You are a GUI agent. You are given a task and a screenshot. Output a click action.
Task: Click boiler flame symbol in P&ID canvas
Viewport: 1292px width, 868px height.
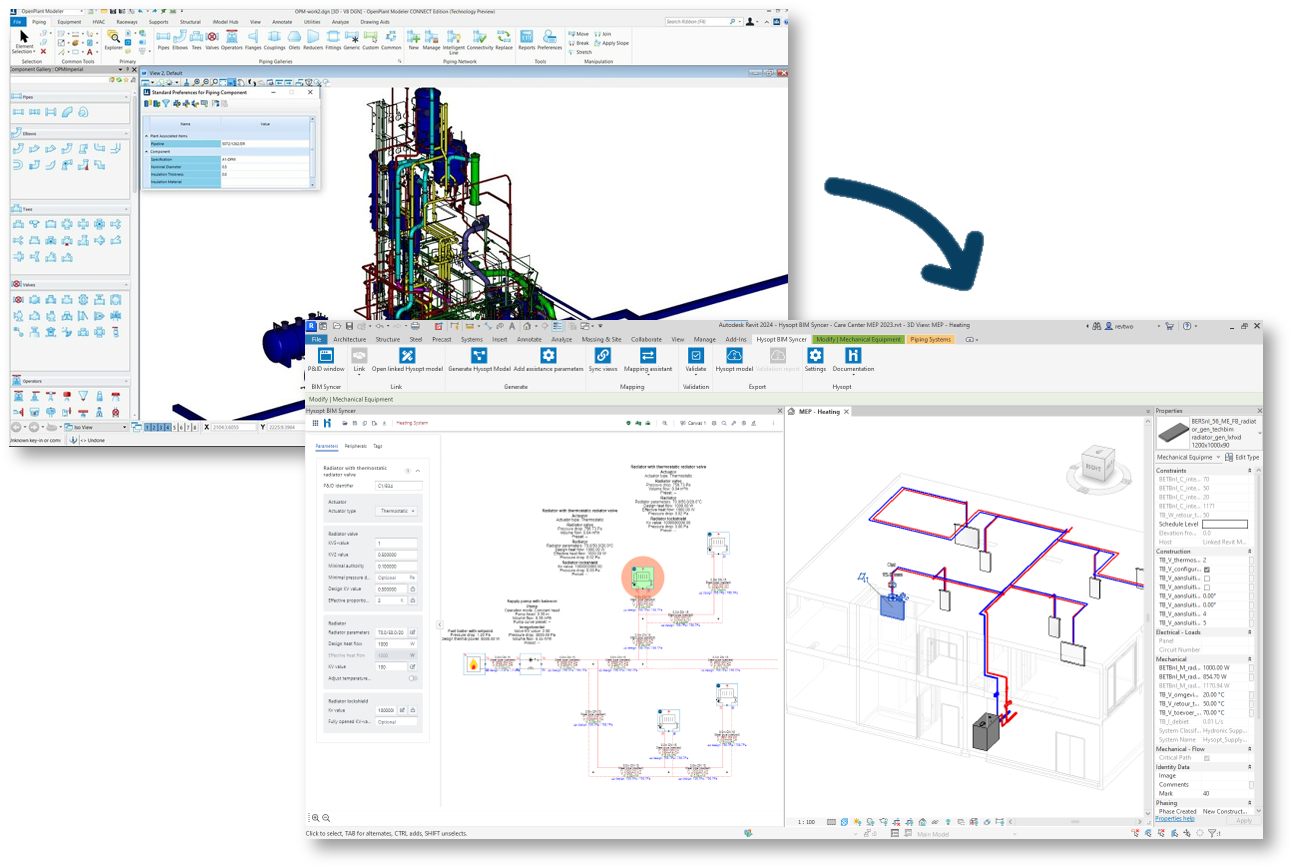(473, 662)
